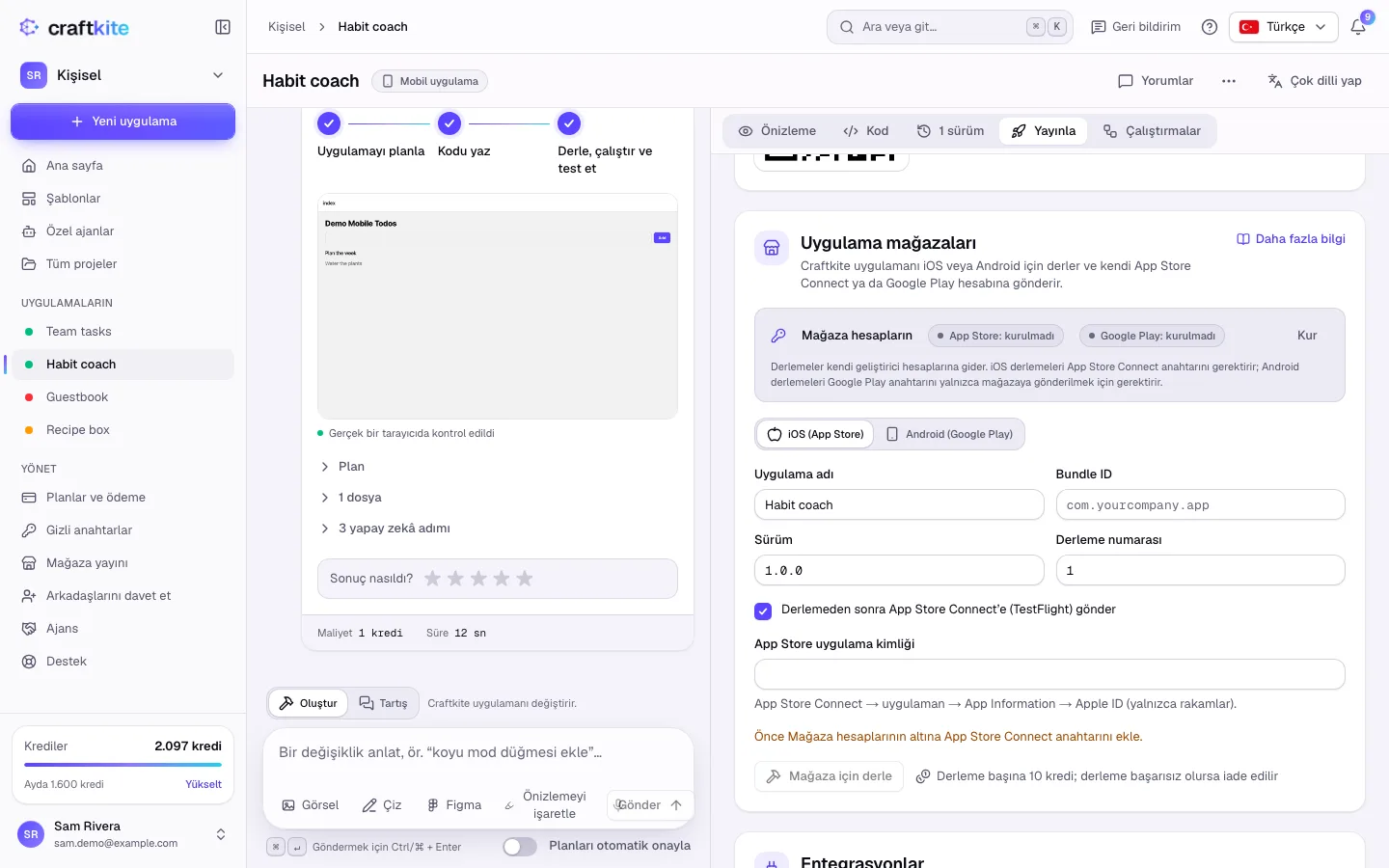This screenshot has width=1389, height=868.
Task: Expand the 1 dosya section
Action: tap(351, 498)
